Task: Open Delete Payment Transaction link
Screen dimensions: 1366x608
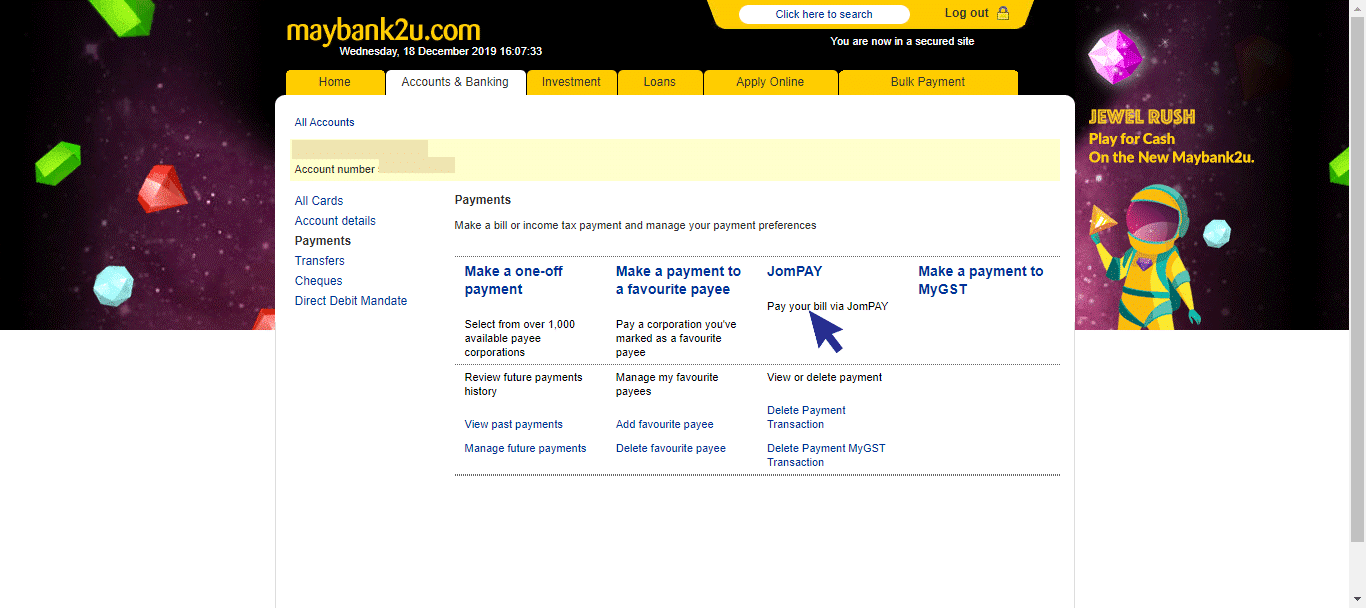Action: tap(806, 417)
